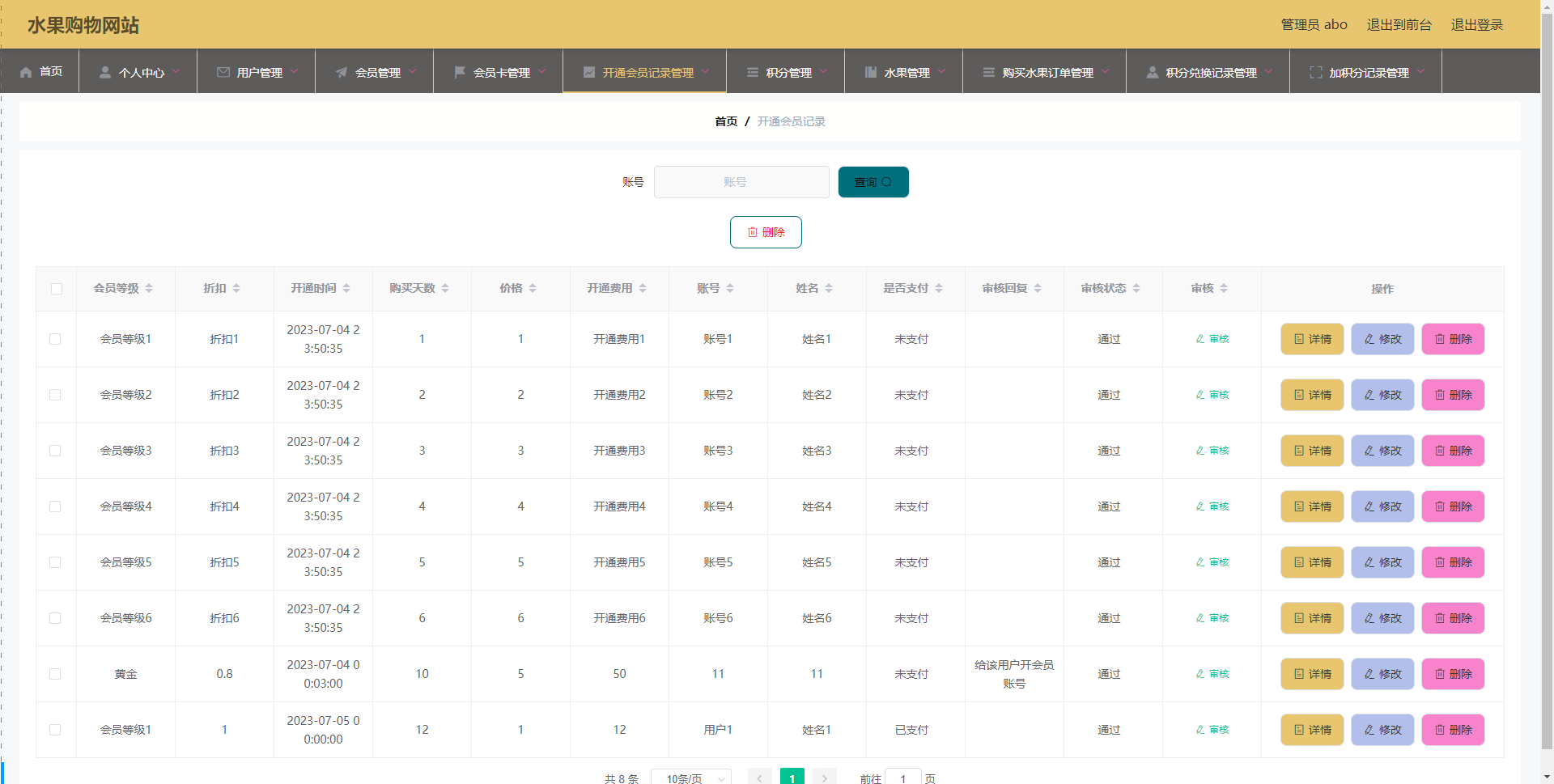Check the 会员等级6 row checkbox
Screen dimensions: 1554x784
[55, 618]
